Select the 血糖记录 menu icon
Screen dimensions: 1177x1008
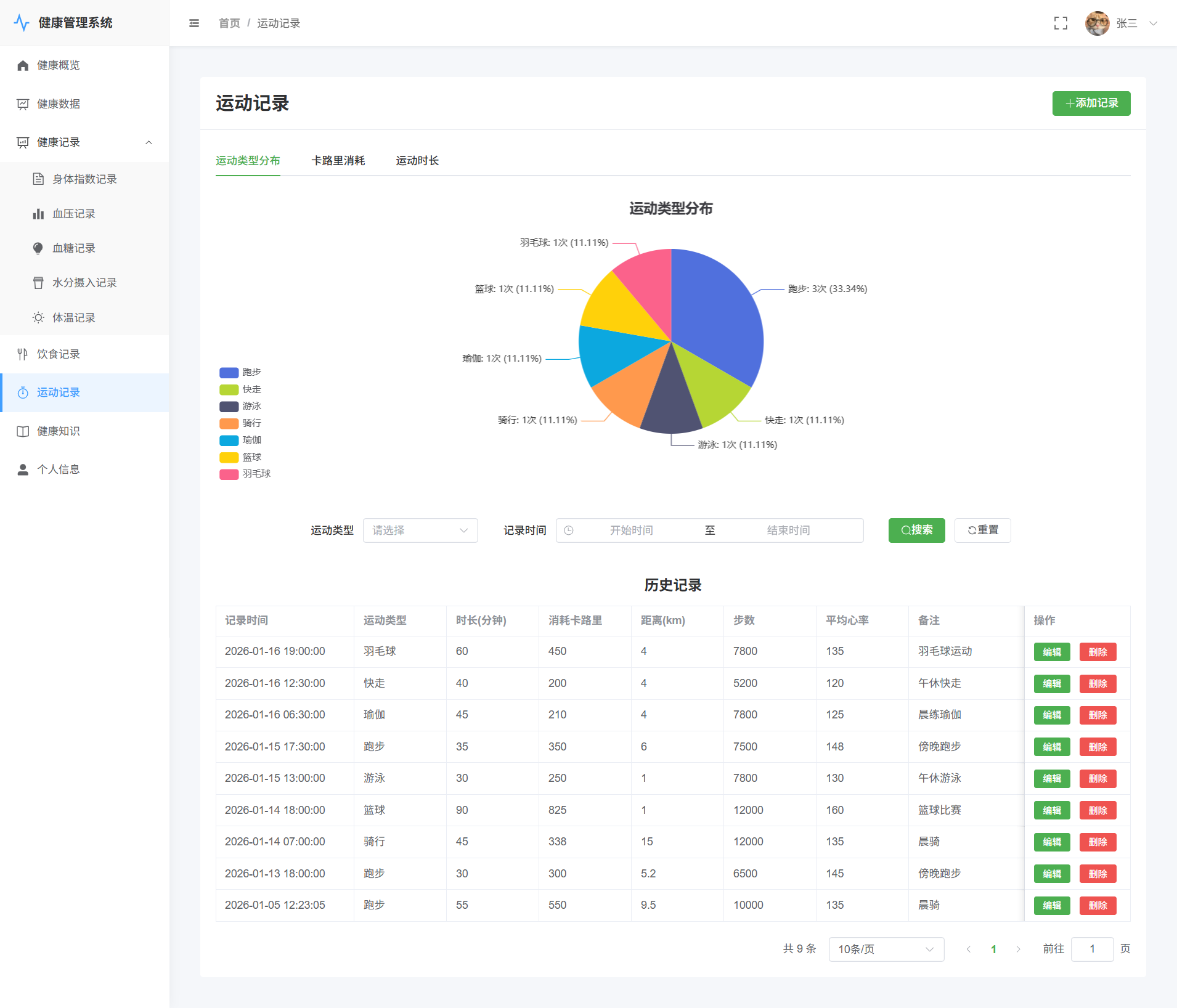click(38, 248)
